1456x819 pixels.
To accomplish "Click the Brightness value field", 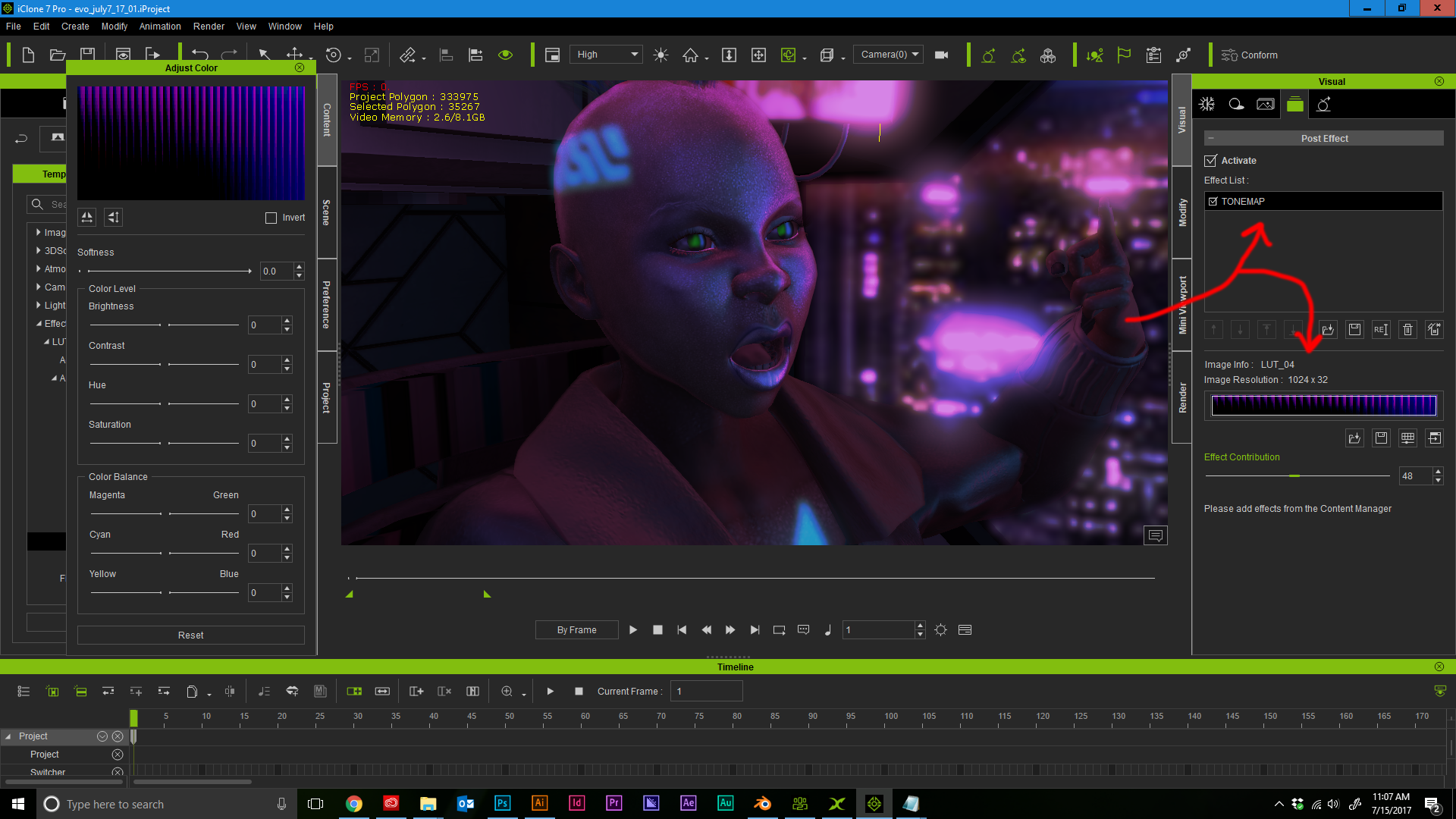I will [264, 325].
